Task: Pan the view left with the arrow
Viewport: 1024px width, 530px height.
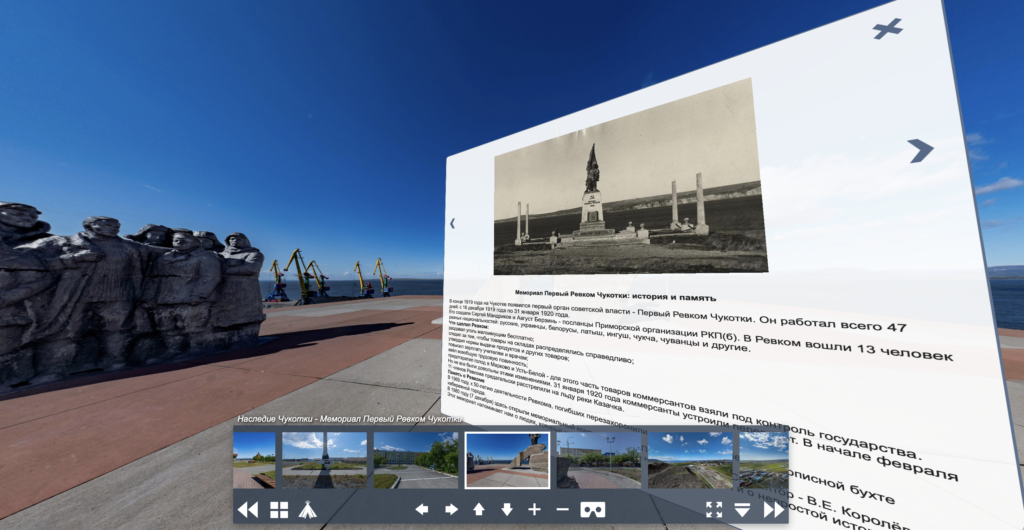Action: [422, 510]
